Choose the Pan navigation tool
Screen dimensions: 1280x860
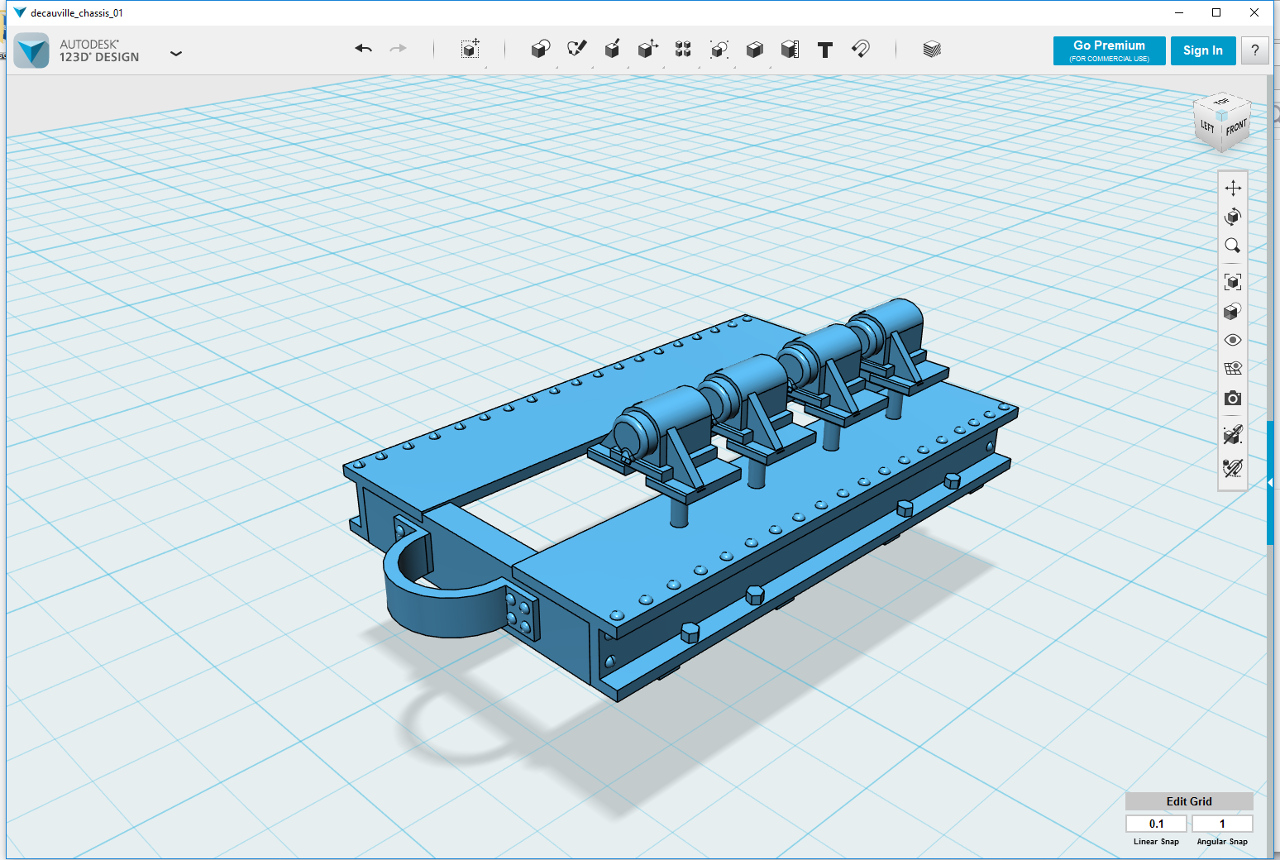(1233, 188)
